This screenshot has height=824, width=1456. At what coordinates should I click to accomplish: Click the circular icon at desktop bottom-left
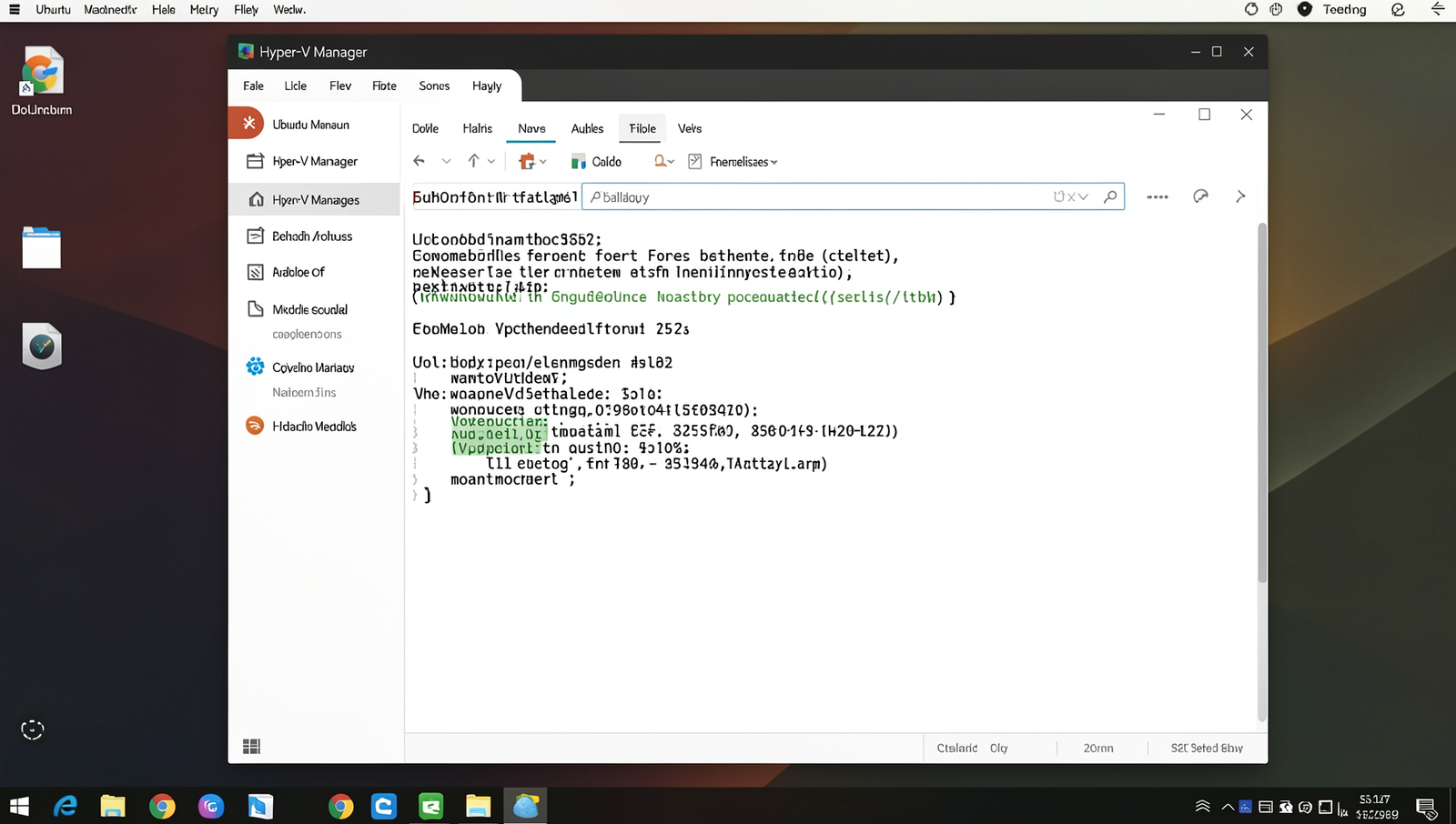pos(32,729)
